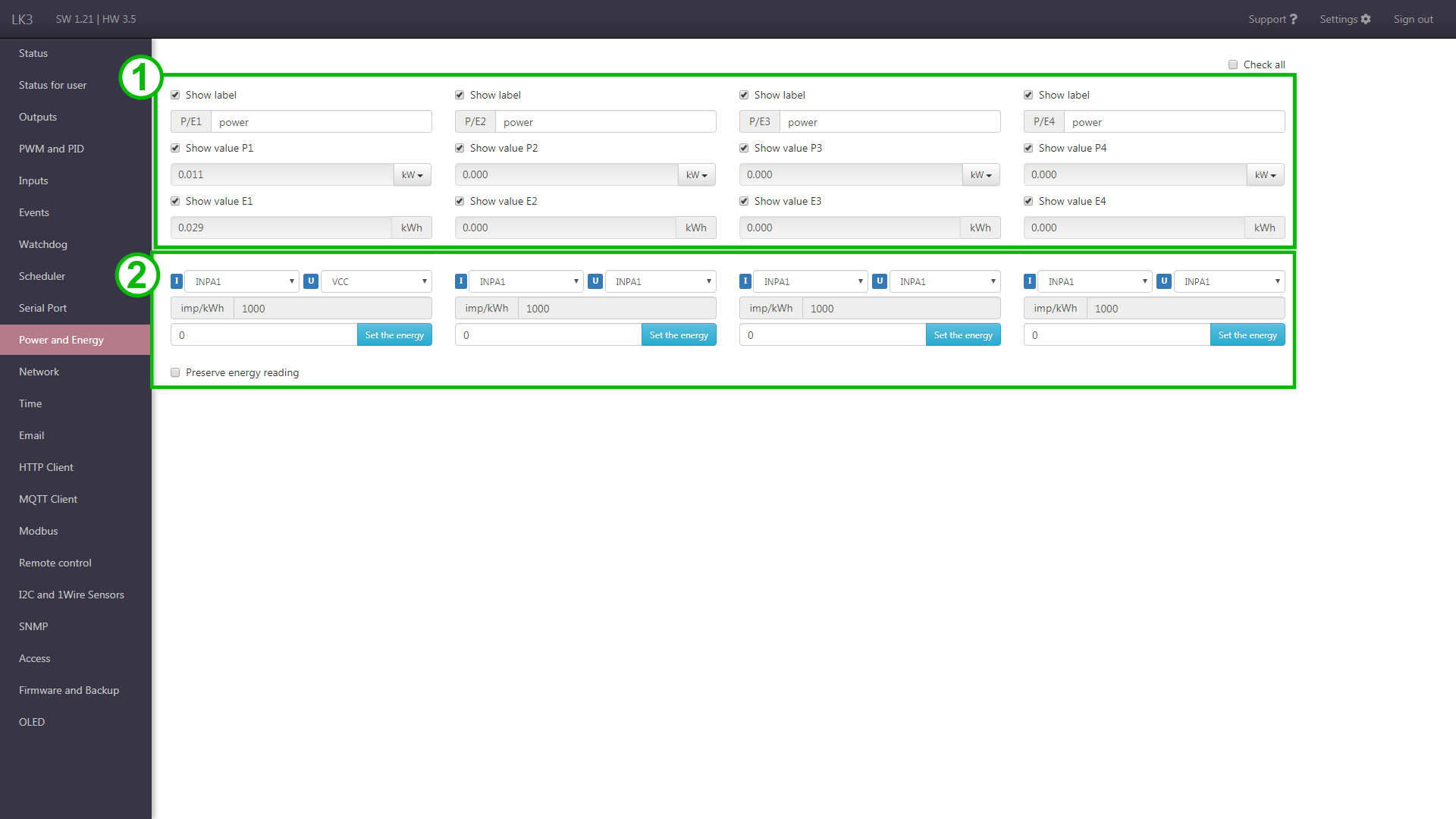Enable Preserve energy reading
This screenshot has width=1456, height=819.
coord(175,372)
